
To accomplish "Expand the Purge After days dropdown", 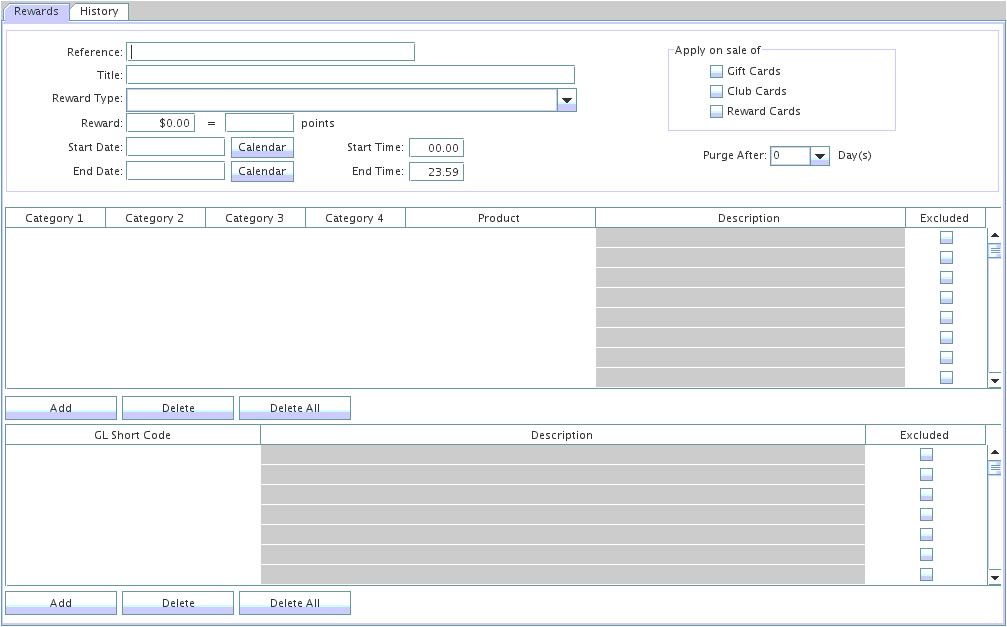I will [819, 156].
